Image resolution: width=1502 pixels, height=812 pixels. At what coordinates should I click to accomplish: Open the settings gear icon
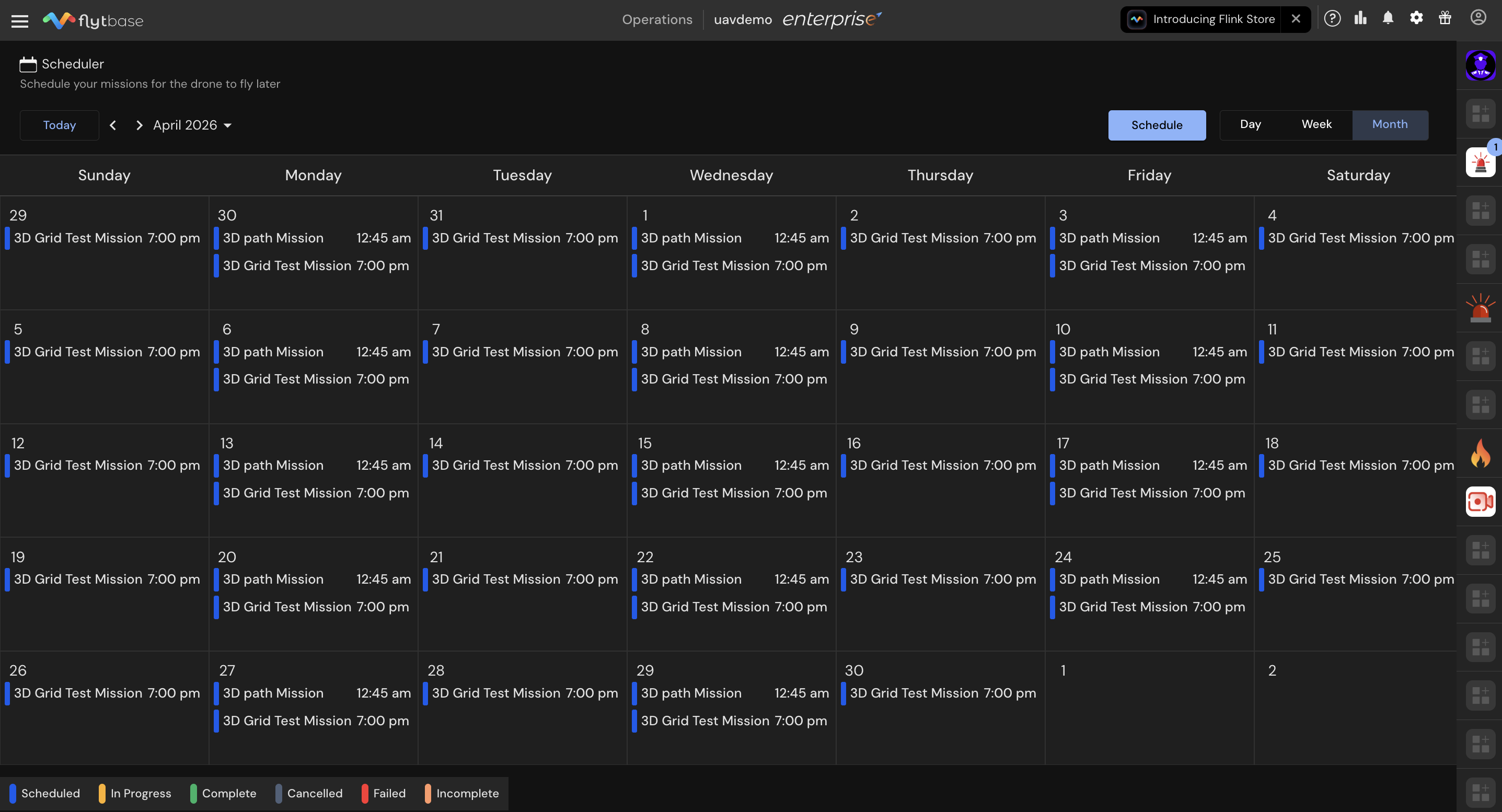coord(1416,19)
